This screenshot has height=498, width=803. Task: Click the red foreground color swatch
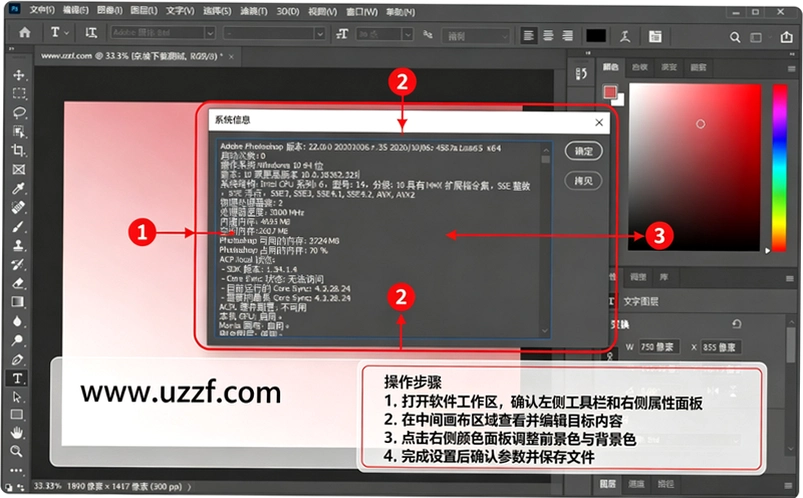(609, 92)
